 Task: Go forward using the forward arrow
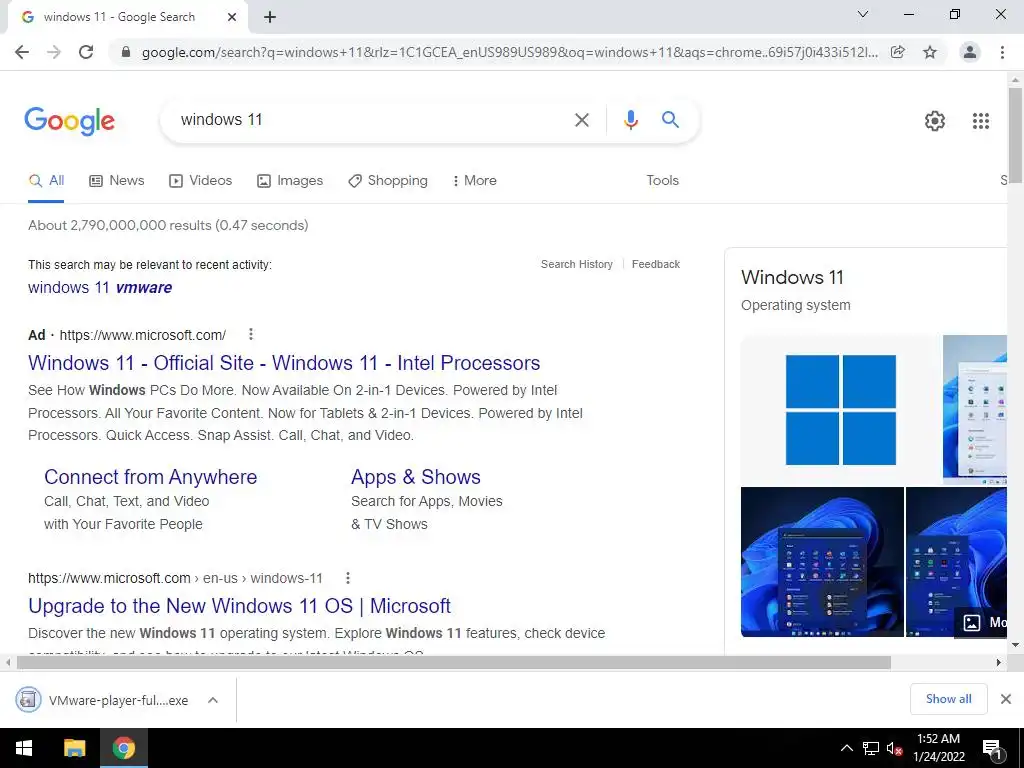tap(54, 52)
